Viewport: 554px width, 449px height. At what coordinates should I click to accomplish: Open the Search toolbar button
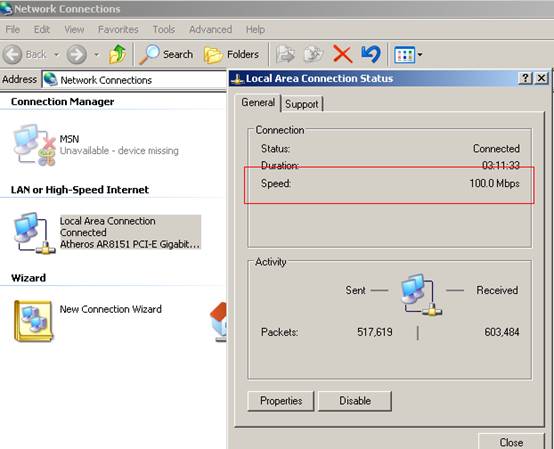tap(166, 54)
